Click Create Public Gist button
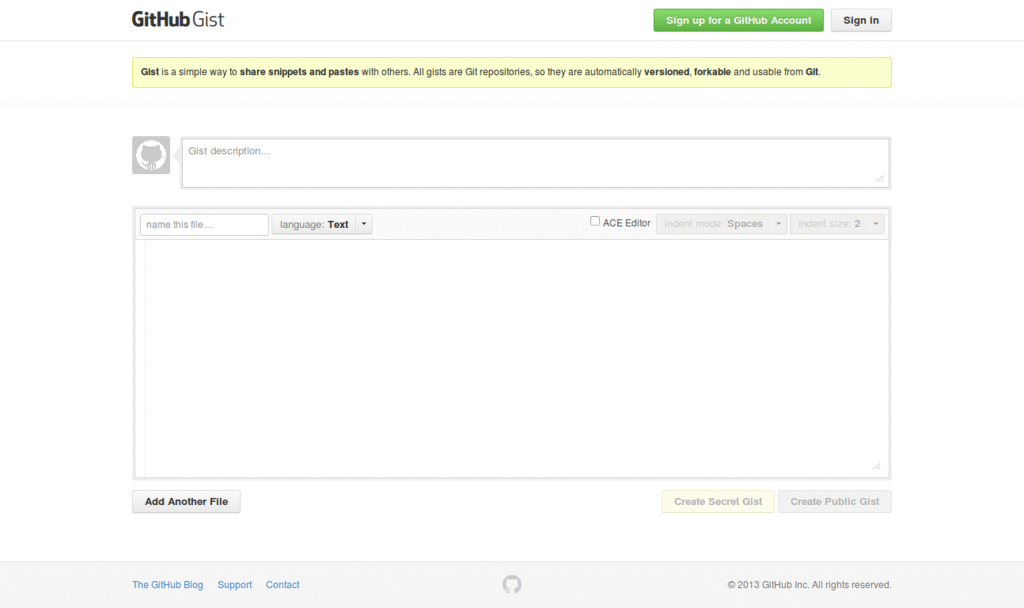The image size is (1024, 608). point(835,502)
